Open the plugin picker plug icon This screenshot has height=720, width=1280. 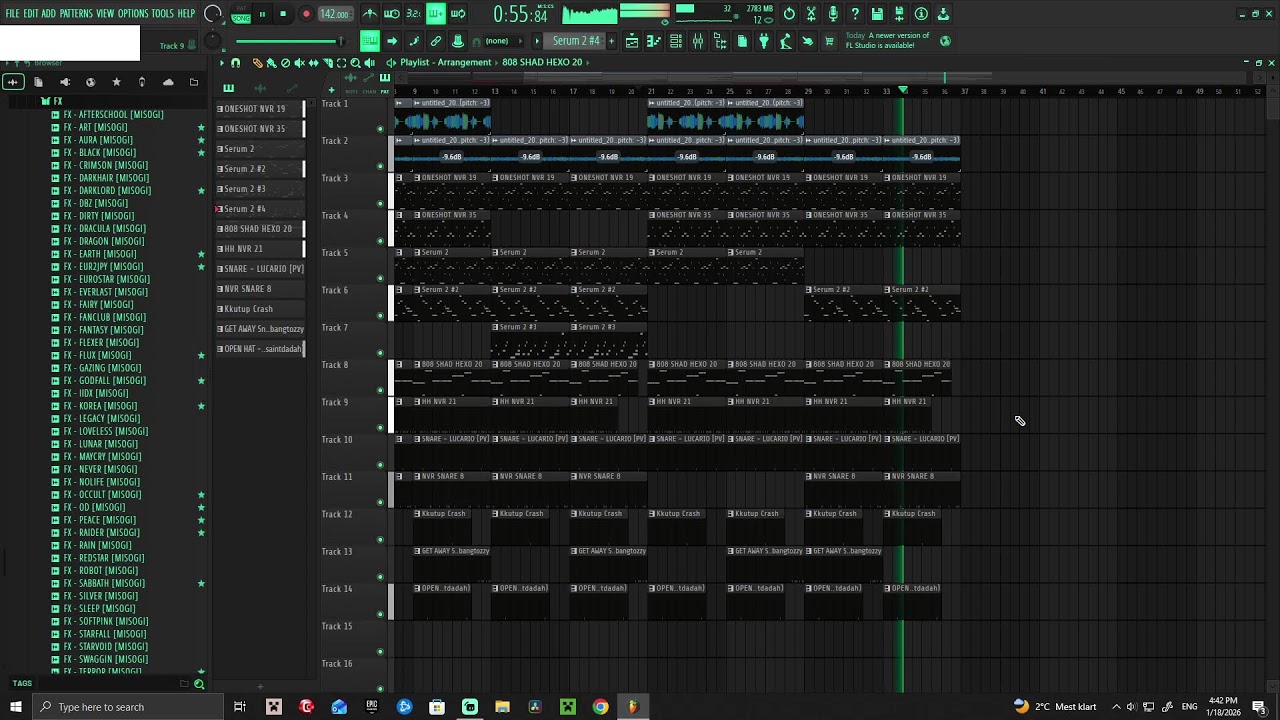764,41
